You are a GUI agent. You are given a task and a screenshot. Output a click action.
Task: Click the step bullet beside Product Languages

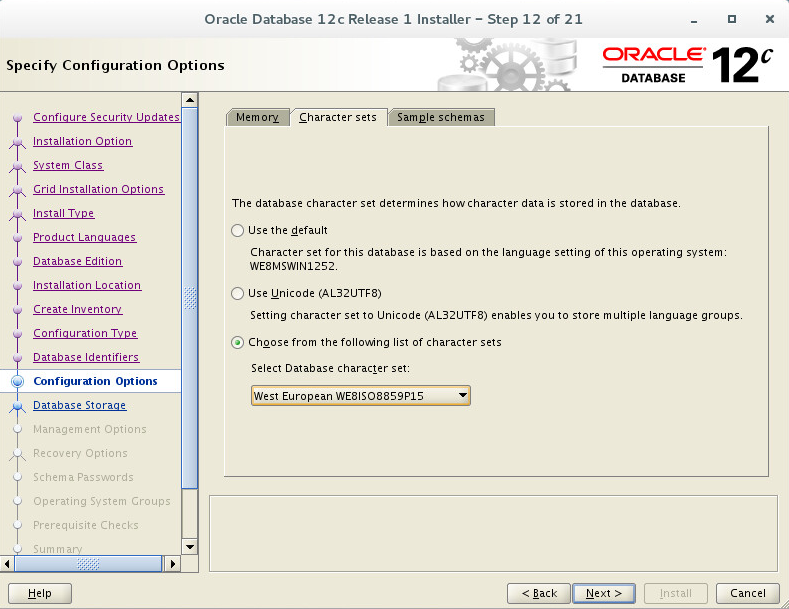pyautogui.click(x=18, y=238)
